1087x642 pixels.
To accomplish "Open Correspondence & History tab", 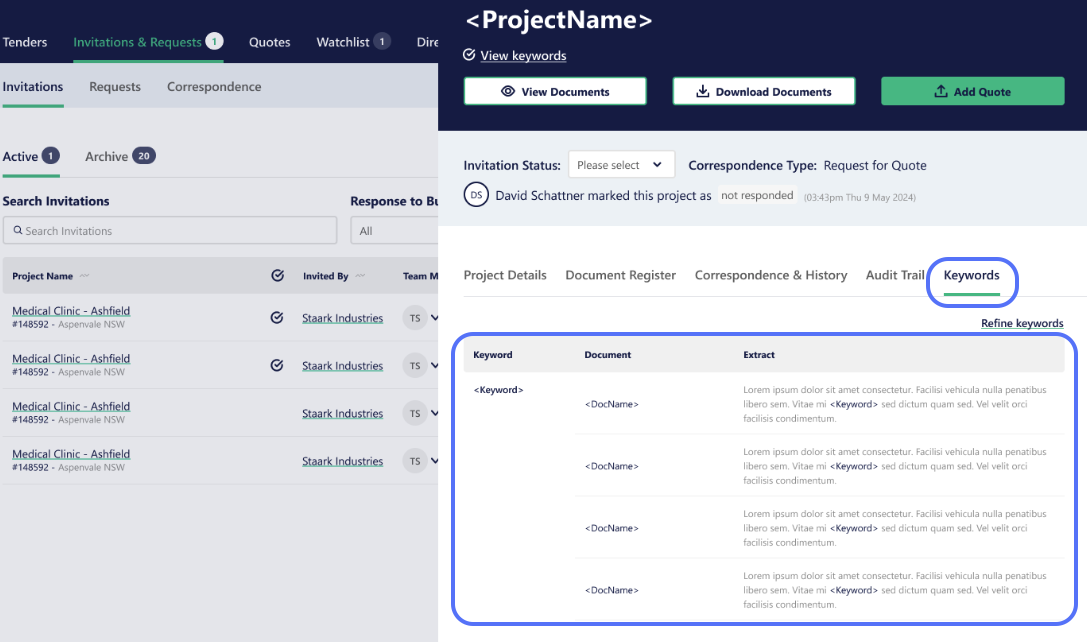I will pos(771,275).
